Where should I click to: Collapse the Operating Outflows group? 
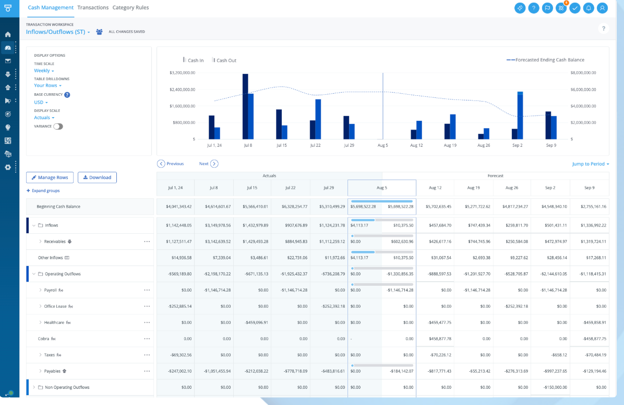(33, 274)
